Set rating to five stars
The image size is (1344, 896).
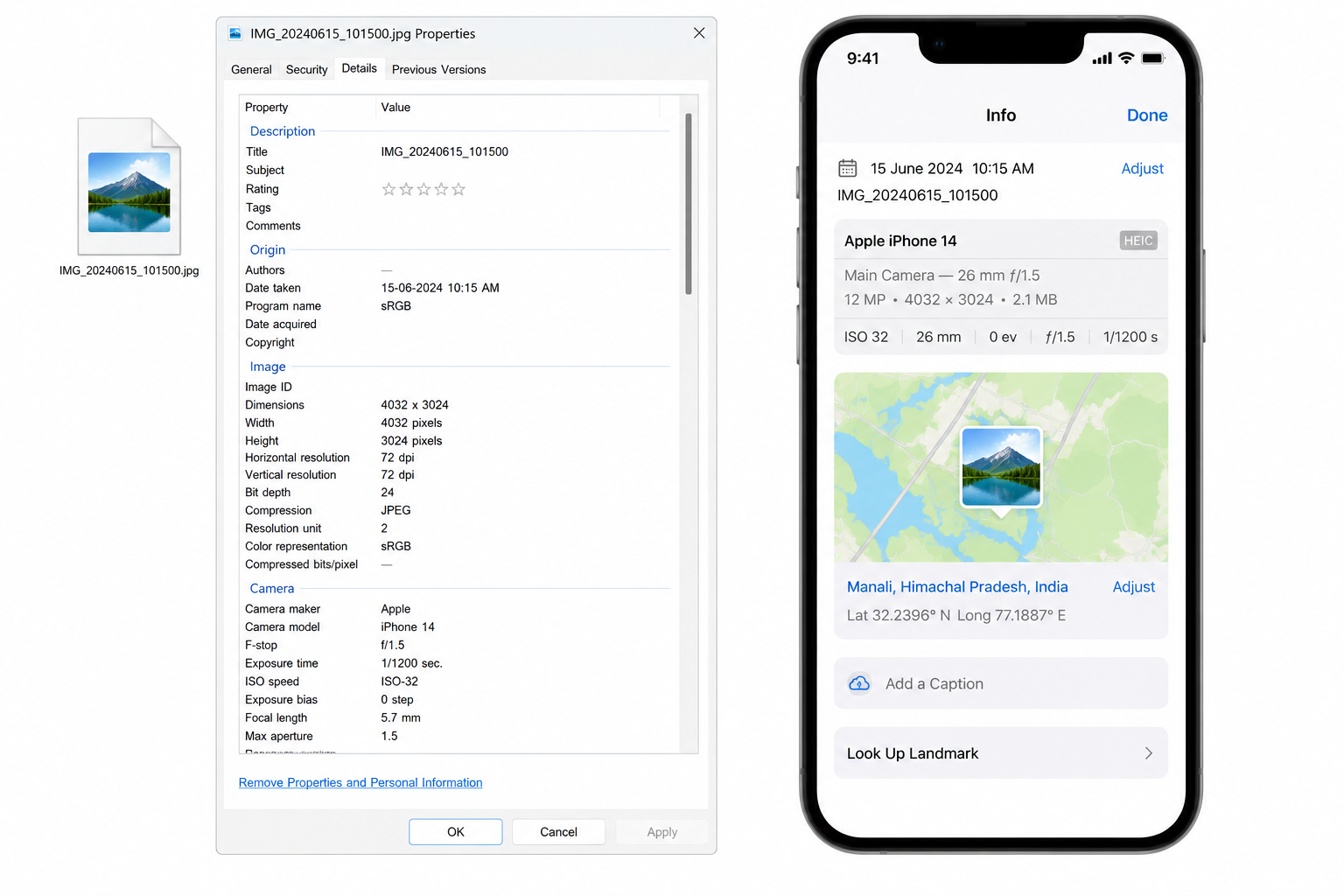point(458,189)
